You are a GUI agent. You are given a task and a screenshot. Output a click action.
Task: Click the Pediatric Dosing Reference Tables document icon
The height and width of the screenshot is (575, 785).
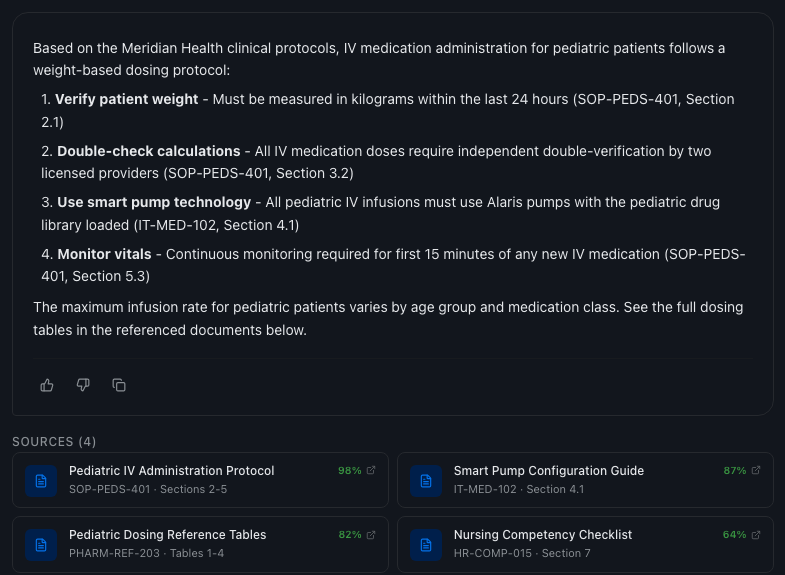click(41, 544)
